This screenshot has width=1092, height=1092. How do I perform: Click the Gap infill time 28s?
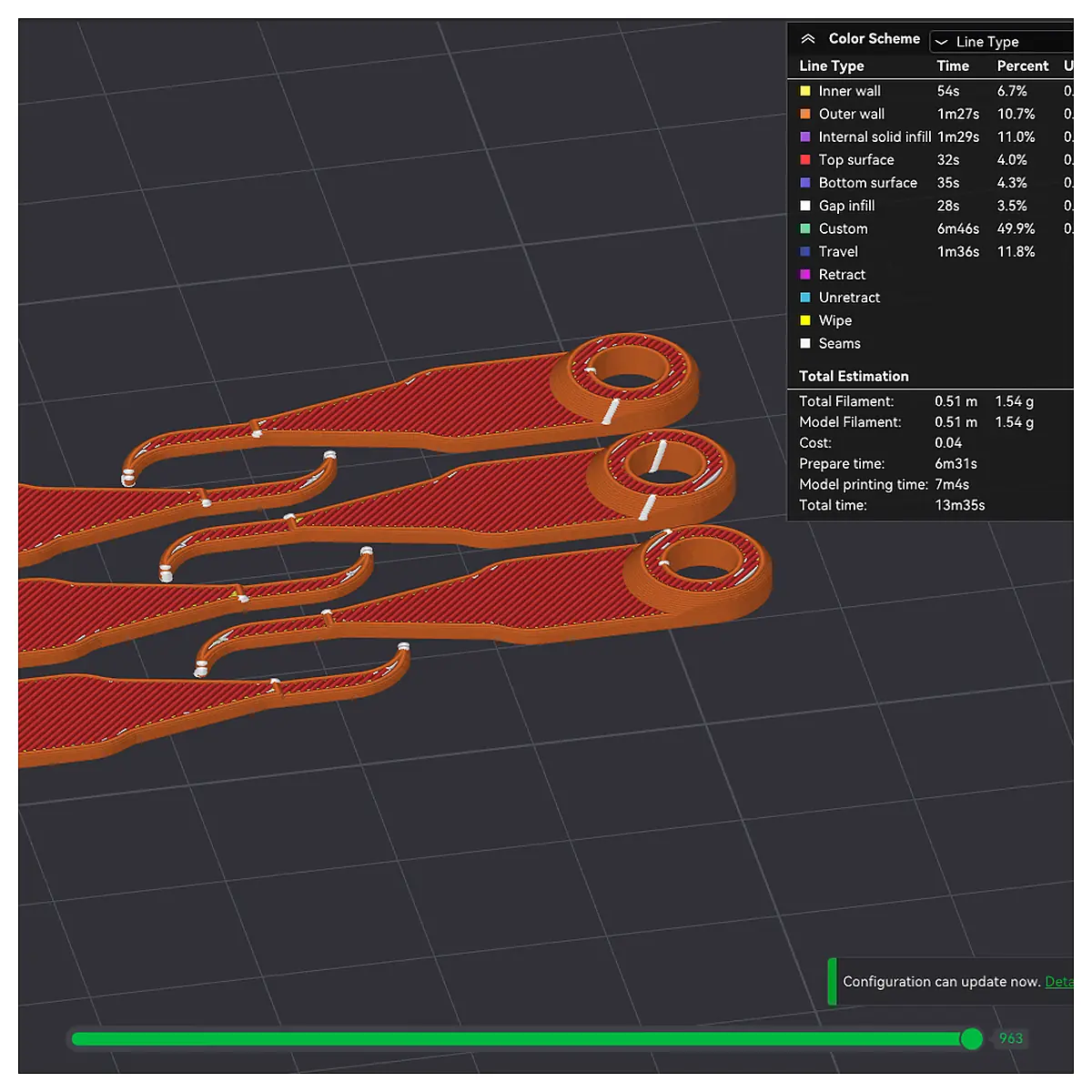pos(948,206)
